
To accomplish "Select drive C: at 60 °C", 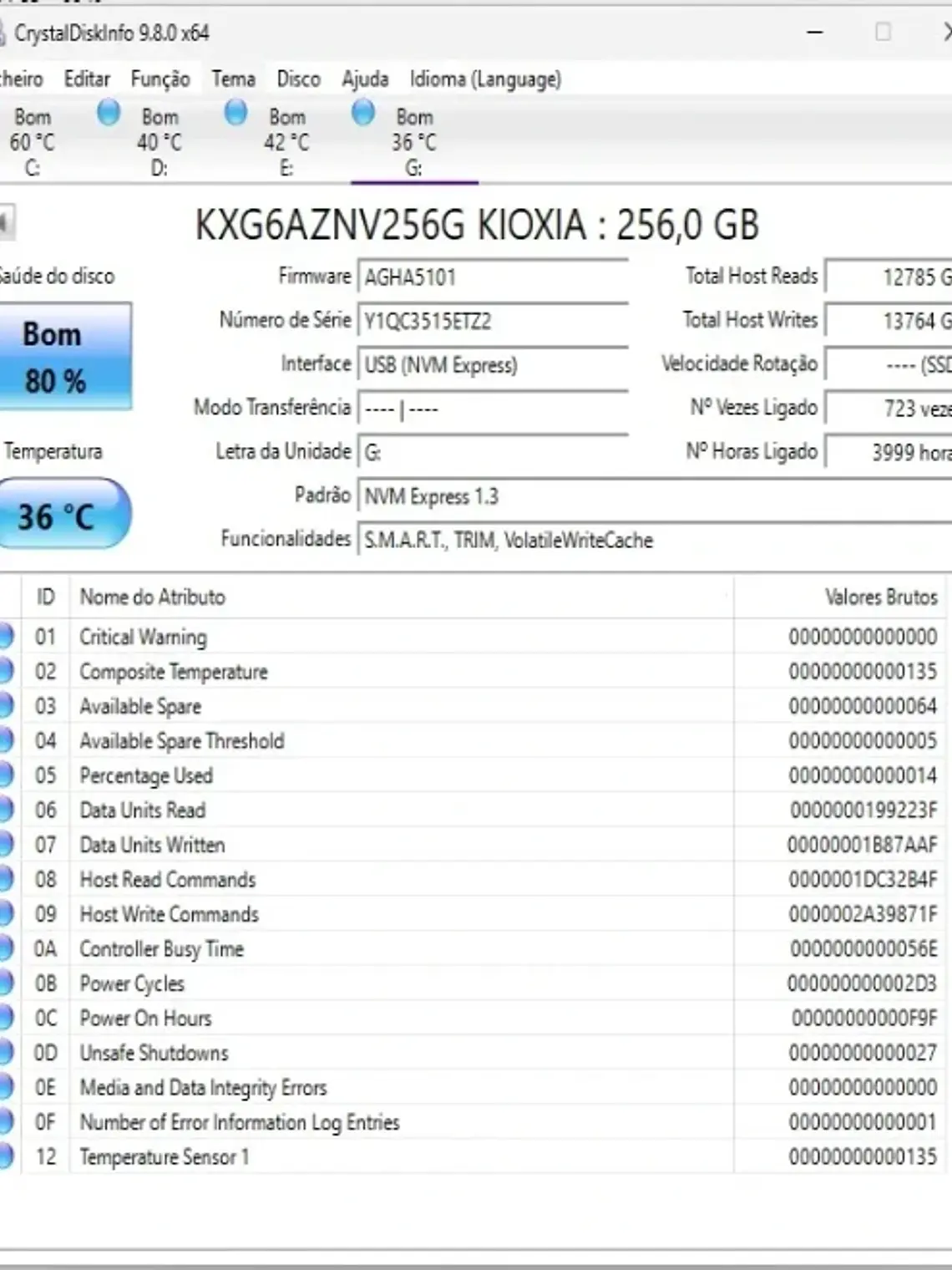I will click(x=32, y=142).
